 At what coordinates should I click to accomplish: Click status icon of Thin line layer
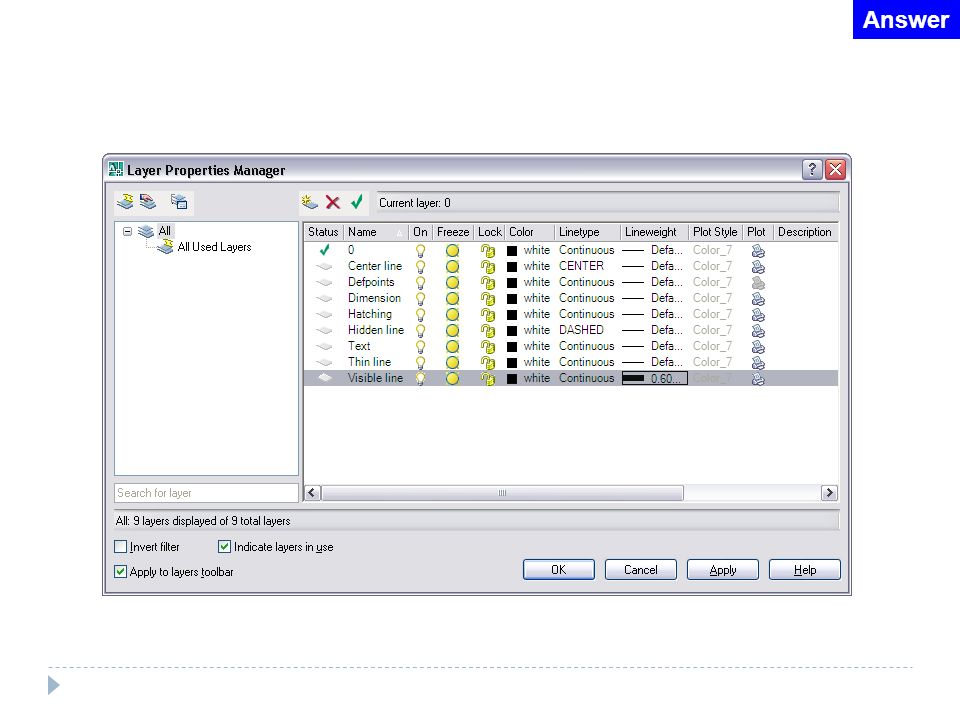(324, 362)
